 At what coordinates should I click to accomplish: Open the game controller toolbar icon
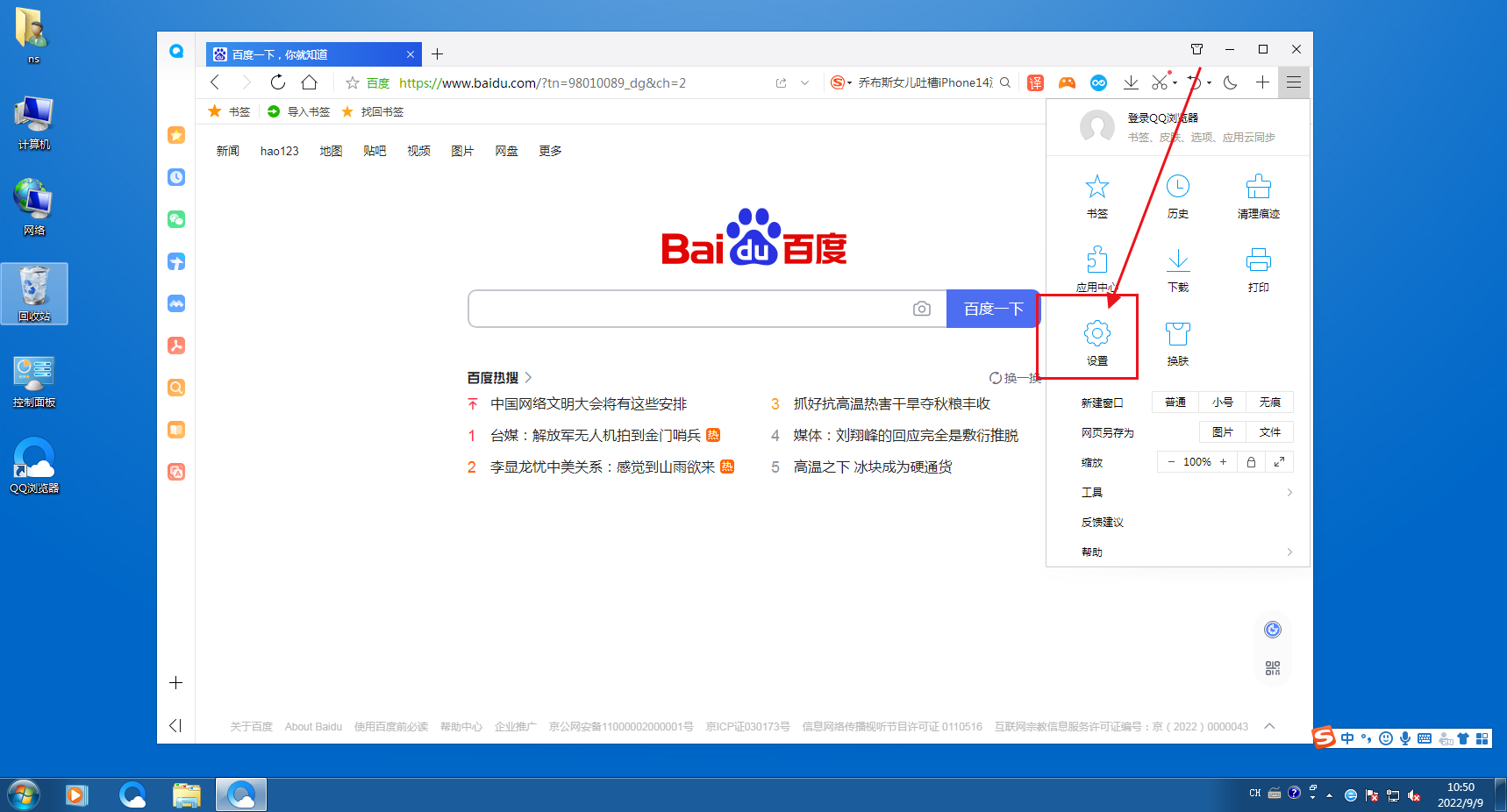pos(1067,82)
